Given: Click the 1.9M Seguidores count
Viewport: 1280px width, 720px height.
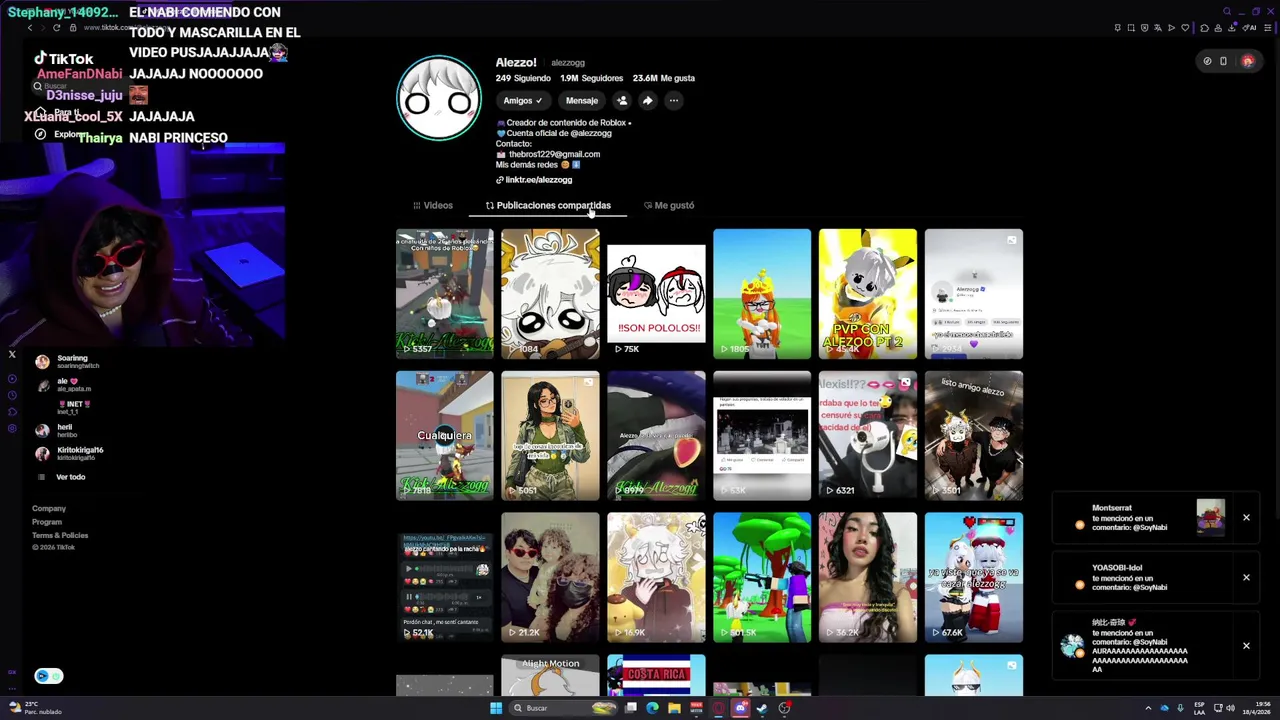Looking at the screenshot, I should 590,78.
